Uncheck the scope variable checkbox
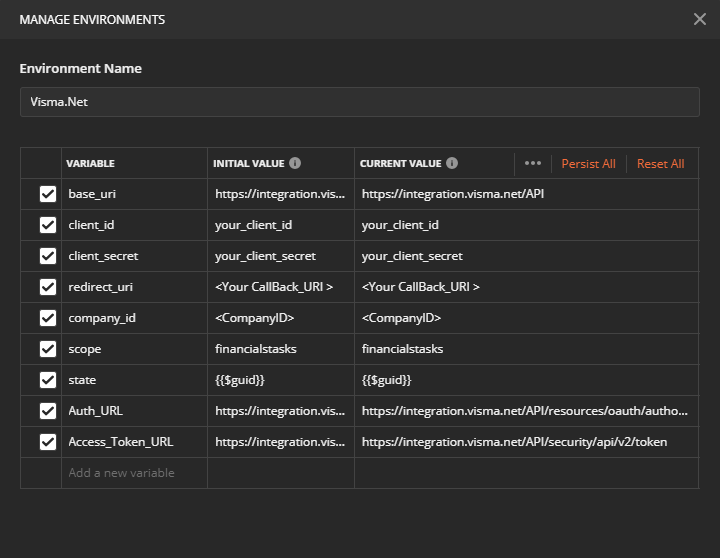Screen dimensions: 720x558 (47, 349)
